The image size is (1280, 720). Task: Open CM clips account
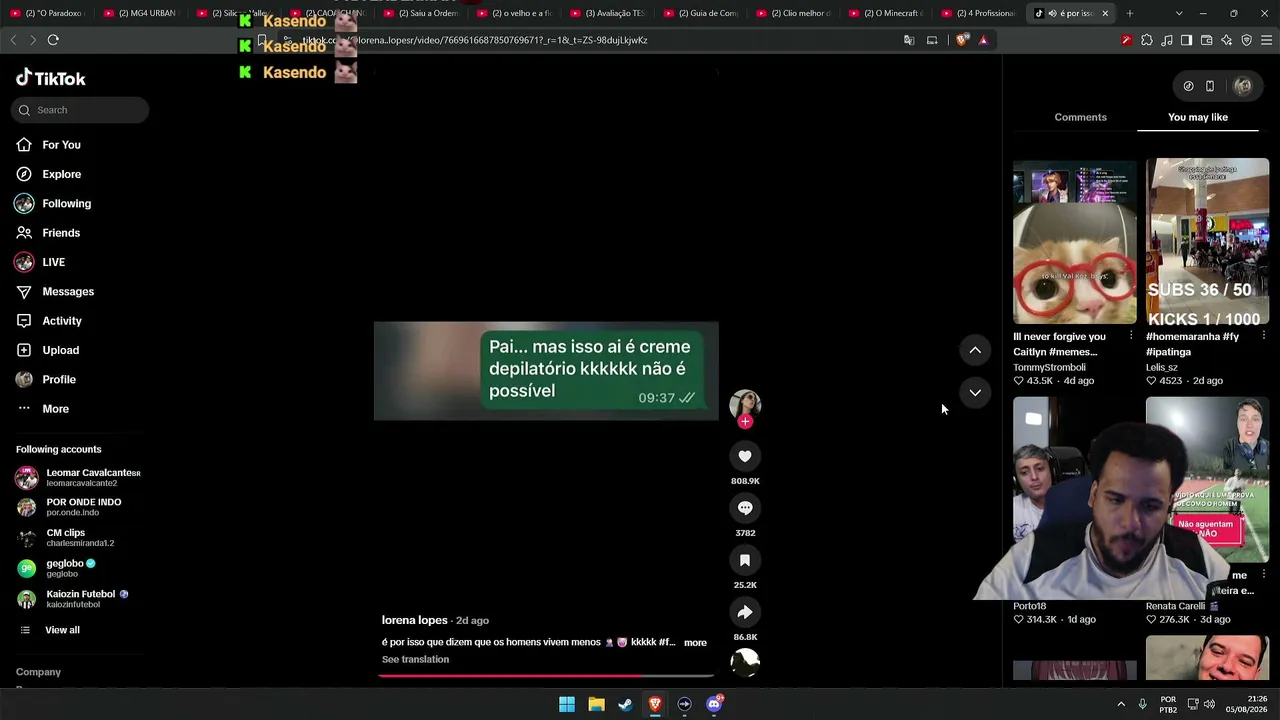66,538
